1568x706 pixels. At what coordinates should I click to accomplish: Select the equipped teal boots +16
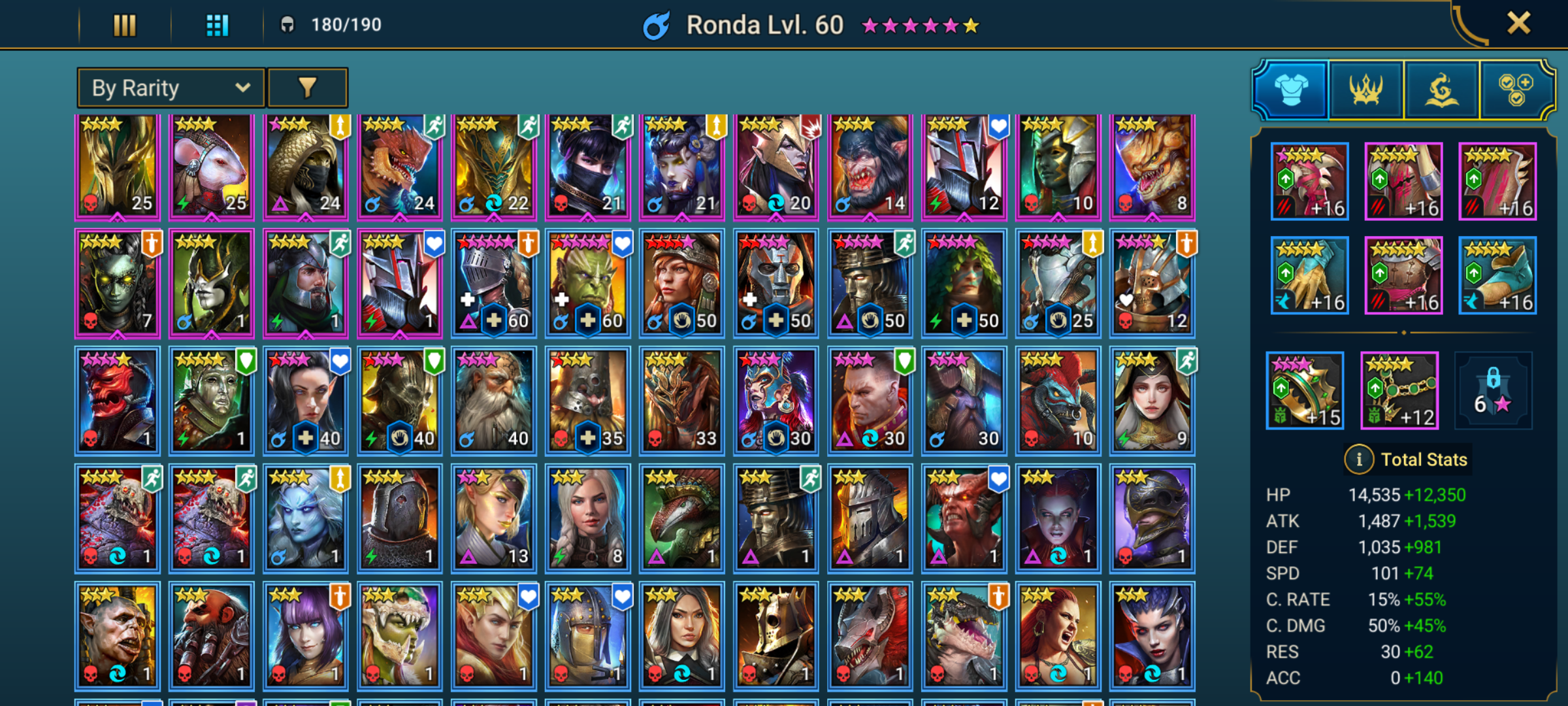pyautogui.click(x=1497, y=275)
